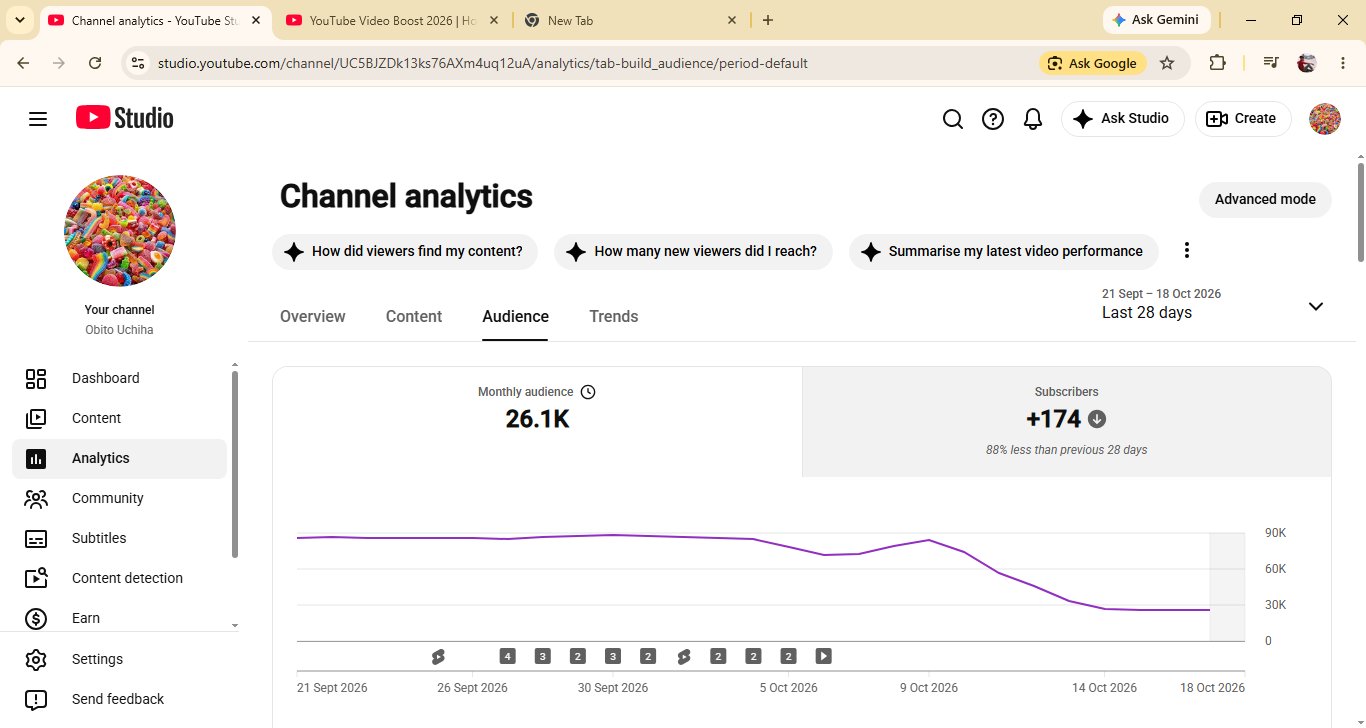Switch to the Overview tab
The image size is (1366, 728).
click(313, 317)
